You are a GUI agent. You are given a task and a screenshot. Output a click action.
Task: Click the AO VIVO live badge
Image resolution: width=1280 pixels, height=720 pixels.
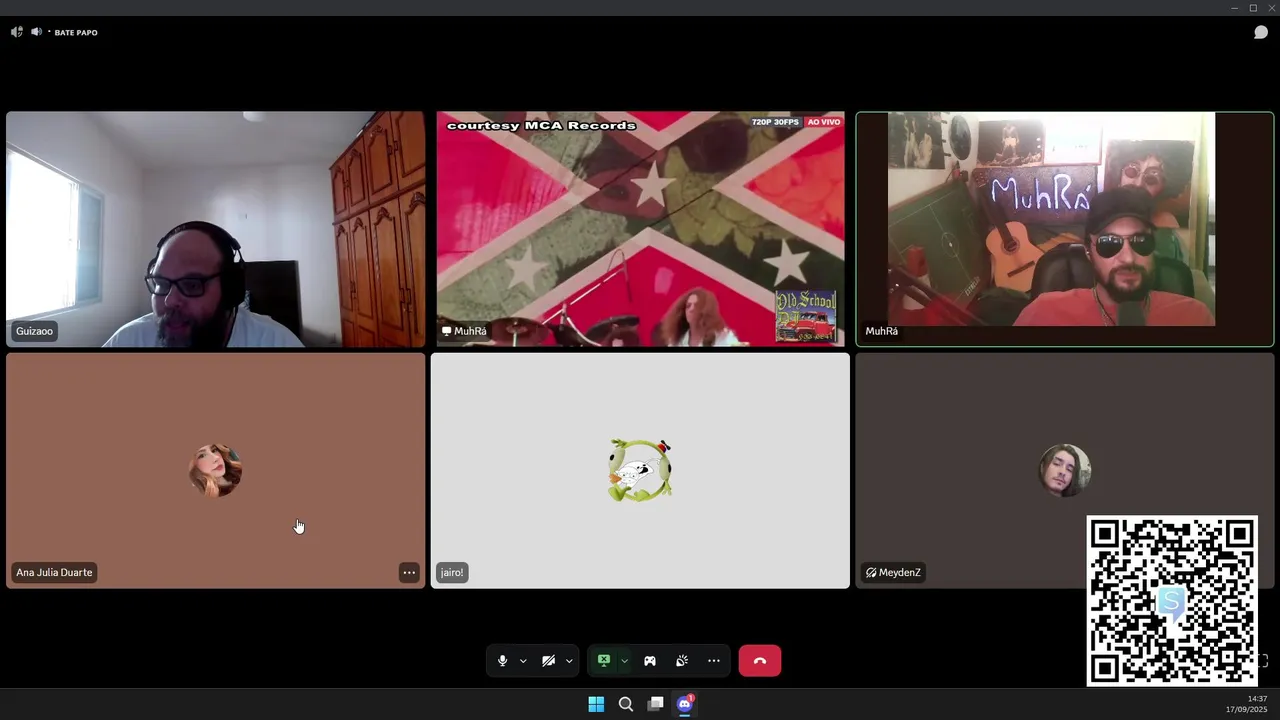pos(824,122)
